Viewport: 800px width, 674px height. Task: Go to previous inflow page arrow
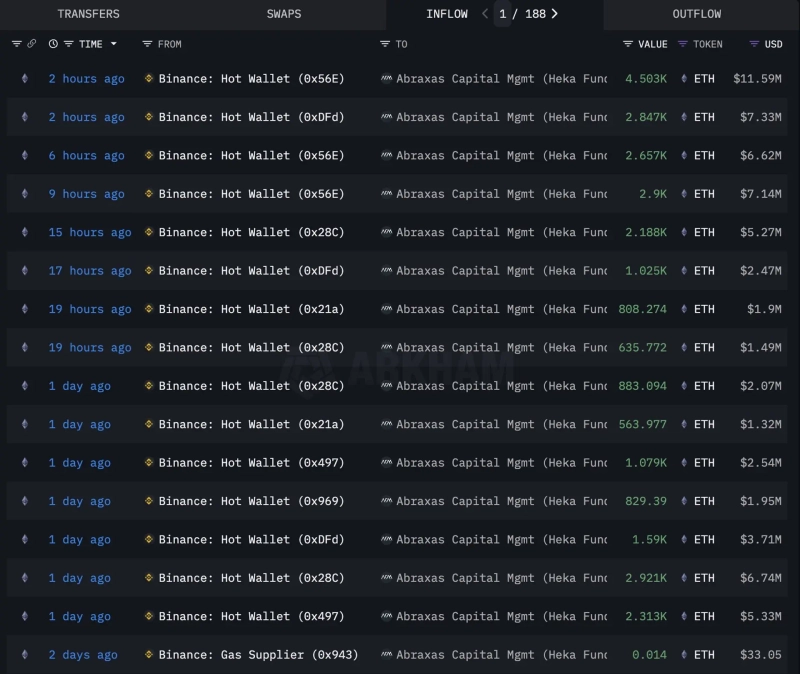(485, 14)
